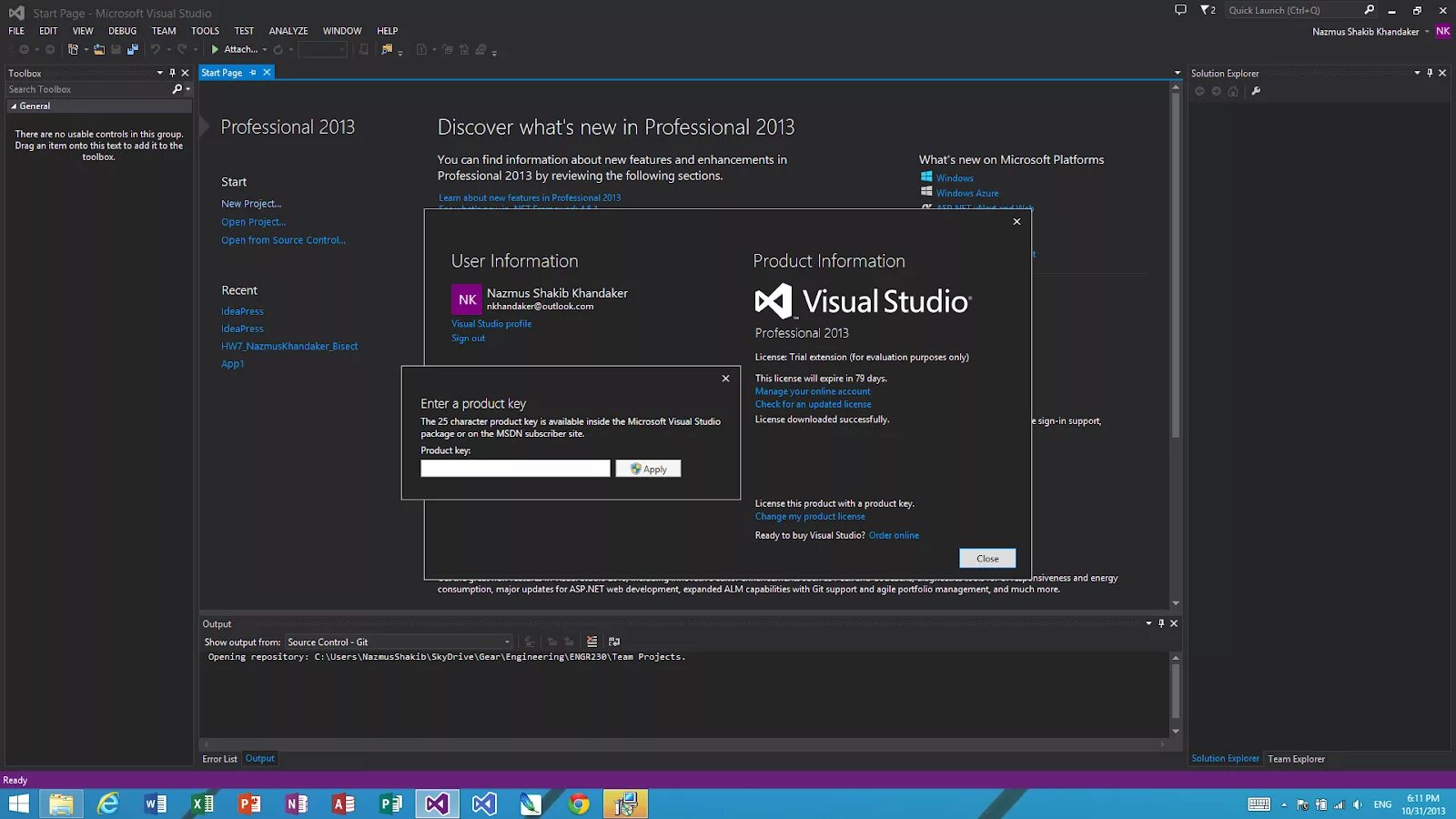1456x819 pixels.
Task: Close the Enter a product key dialog
Action: (725, 379)
